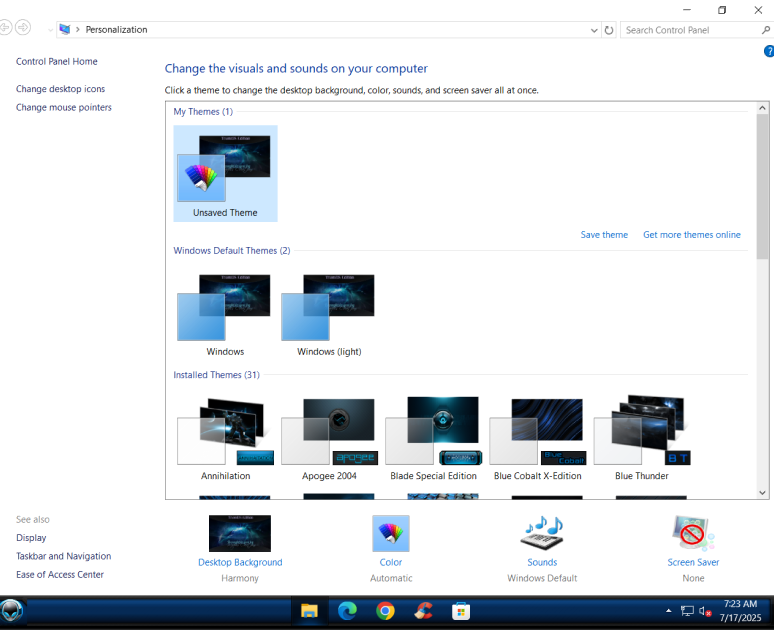Screen dimensions: 774x630
Task: Show hidden system tray icons
Action: 668,611
